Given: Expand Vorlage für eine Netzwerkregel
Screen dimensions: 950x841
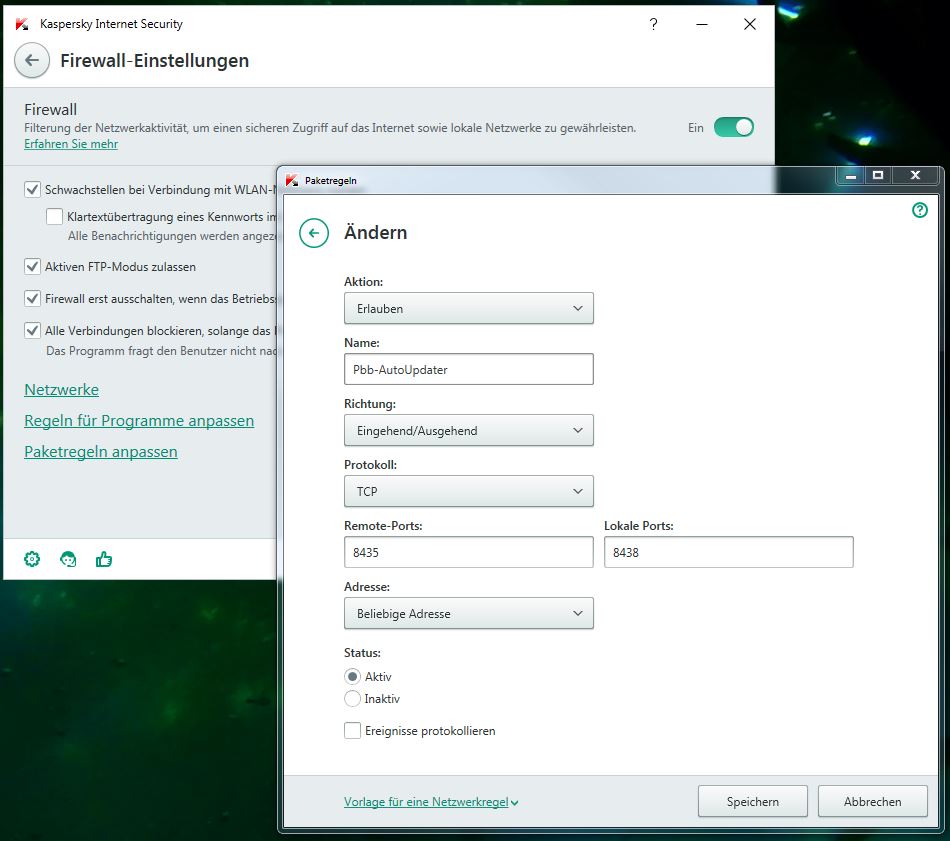Looking at the screenshot, I should (x=431, y=802).
